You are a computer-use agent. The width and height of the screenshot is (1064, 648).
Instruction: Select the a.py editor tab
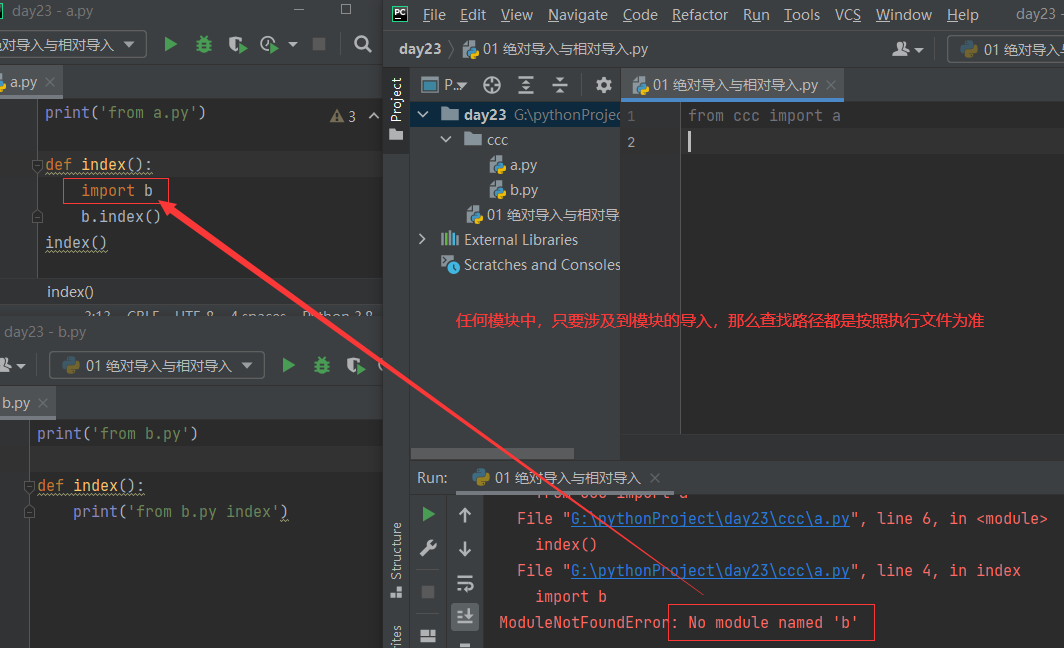(x=23, y=82)
